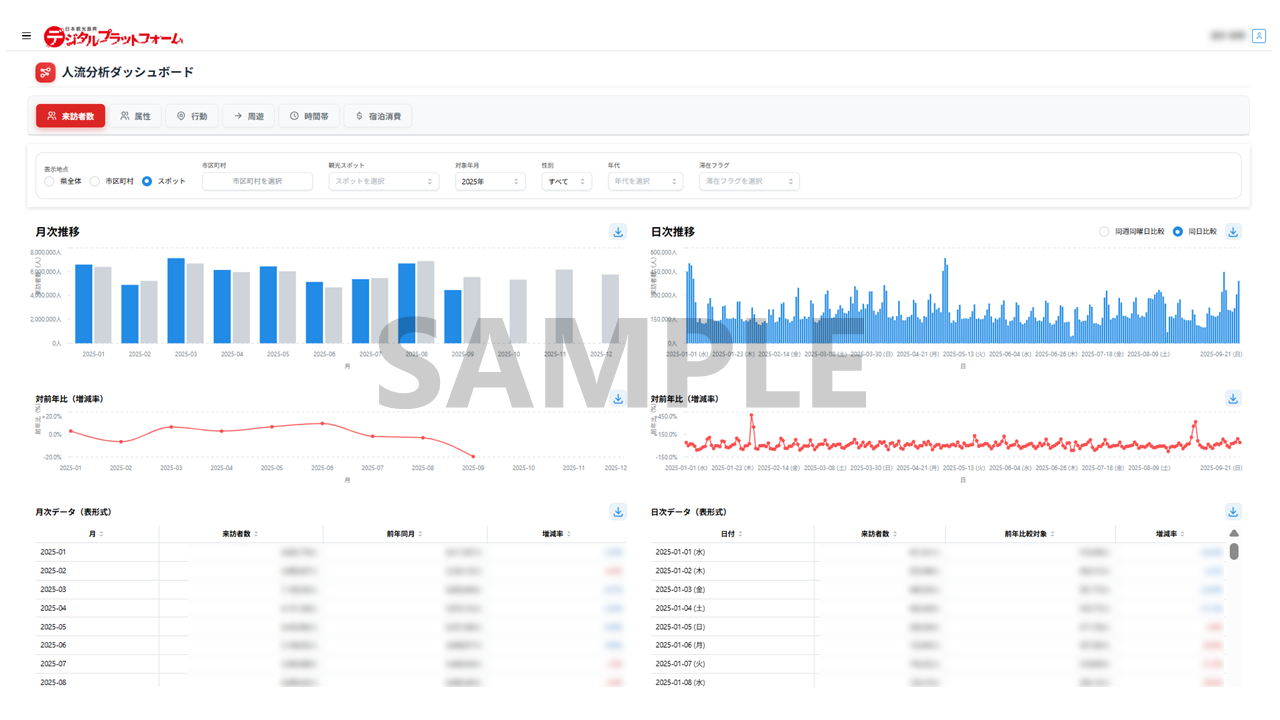Download the monthly 対前年比 line chart
The width and height of the screenshot is (1280, 720).
click(618, 399)
